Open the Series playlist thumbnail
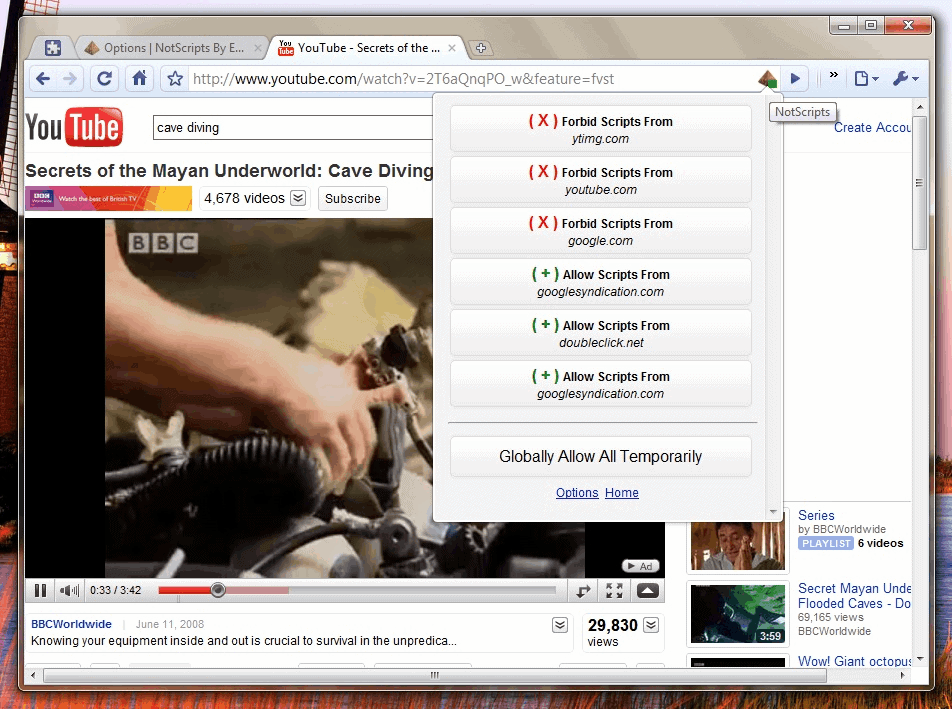 tap(738, 541)
